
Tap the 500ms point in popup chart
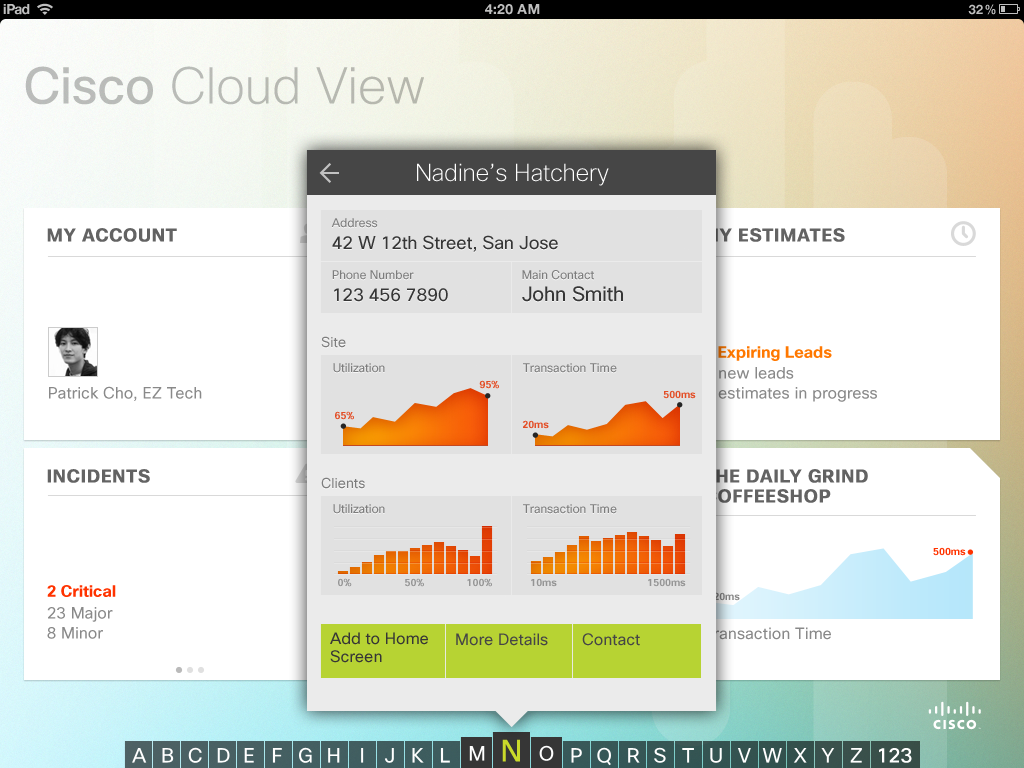[680, 405]
